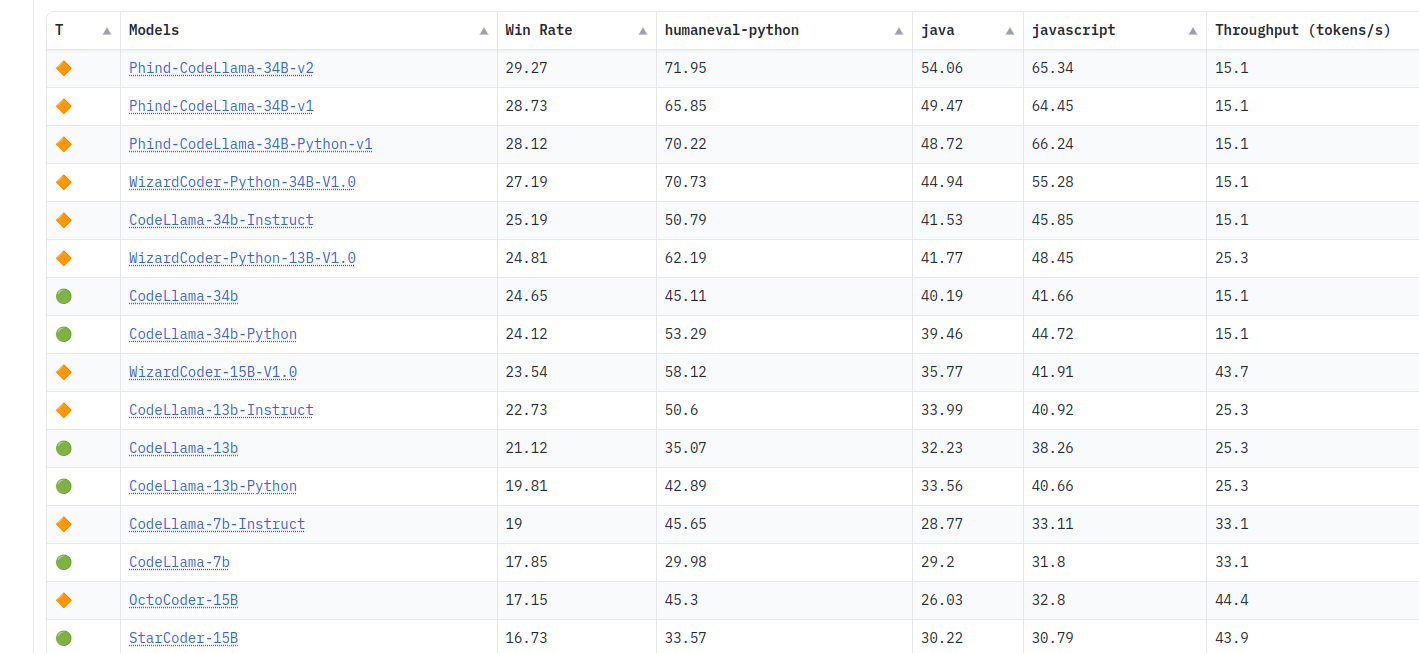Sort by the java column arrow
The height and width of the screenshot is (653, 1419).
click(x=1010, y=31)
